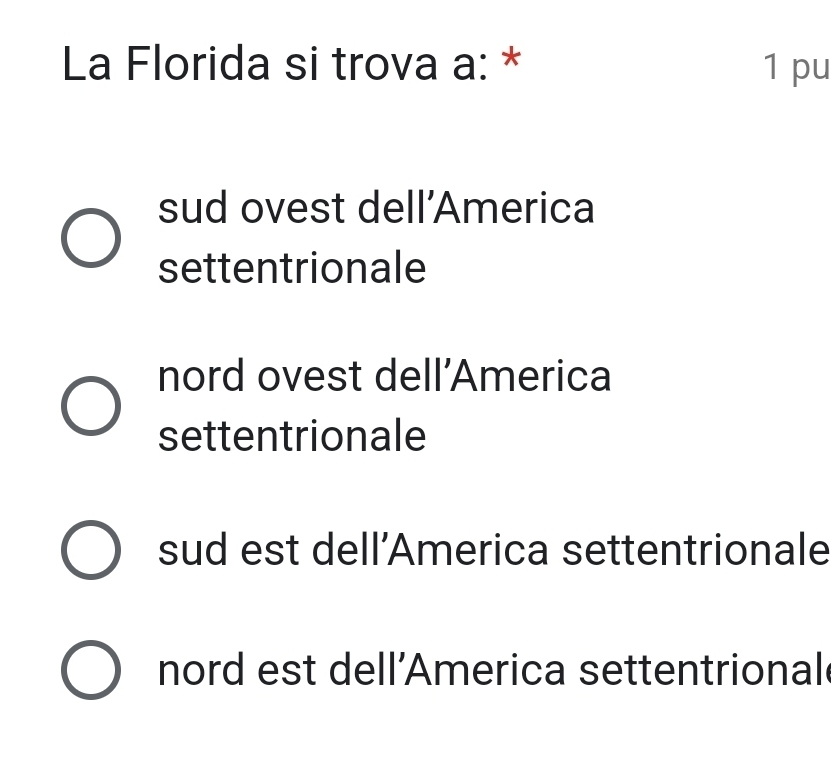
Task: Pick the 'nord est dell'America settentrionale' radio circle
Action: (91, 670)
